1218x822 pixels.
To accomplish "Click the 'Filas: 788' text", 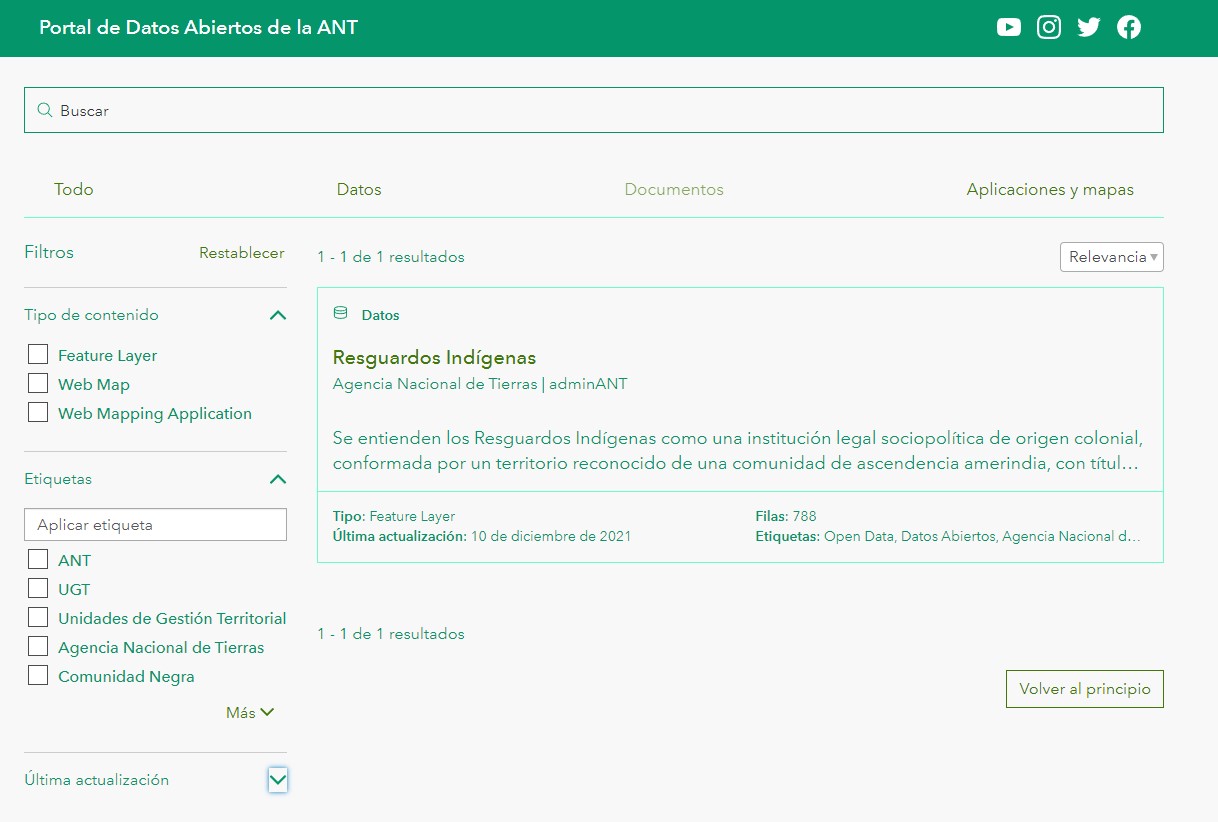I will 786,517.
